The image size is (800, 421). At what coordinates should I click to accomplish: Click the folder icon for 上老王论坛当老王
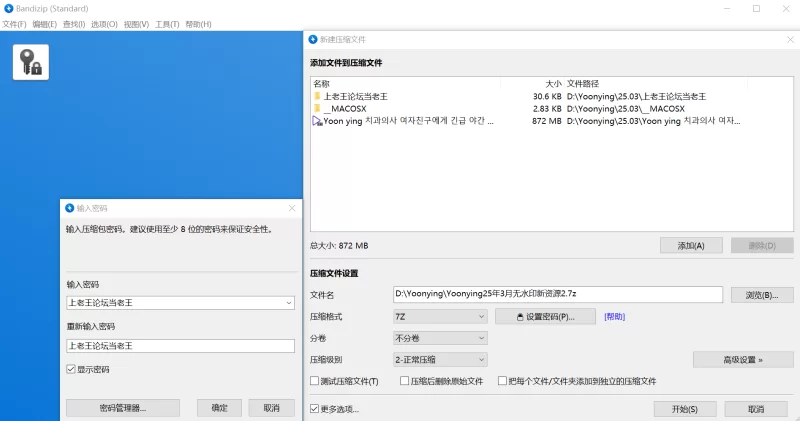(x=317, y=96)
